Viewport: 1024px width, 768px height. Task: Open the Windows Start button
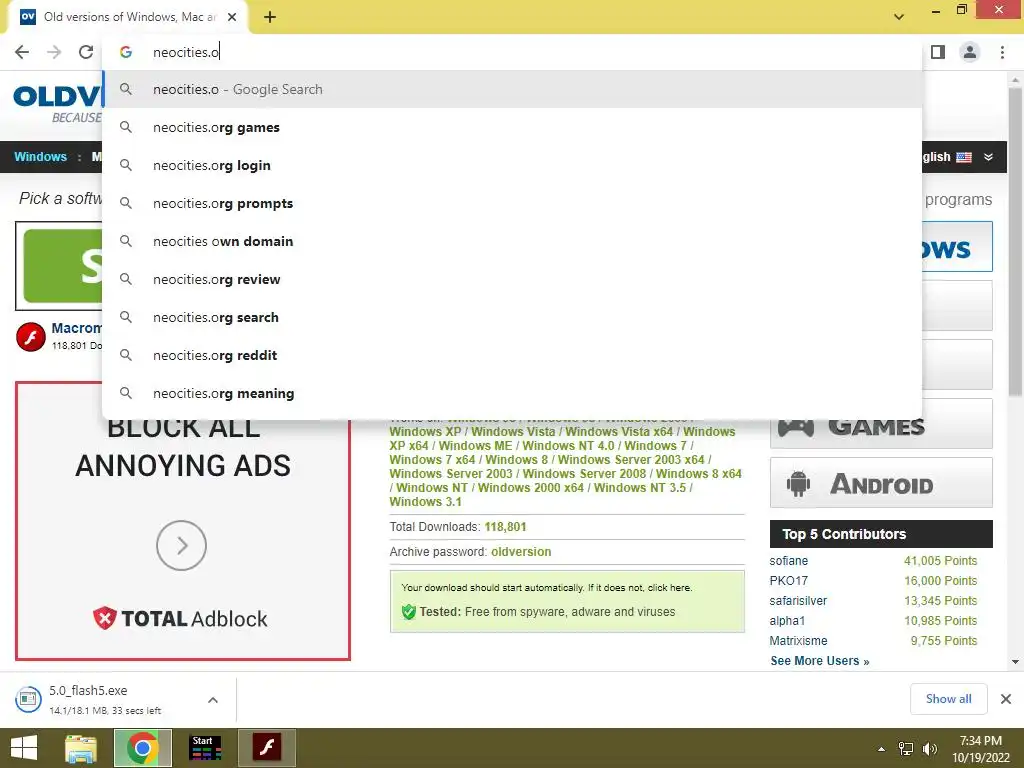coord(24,748)
